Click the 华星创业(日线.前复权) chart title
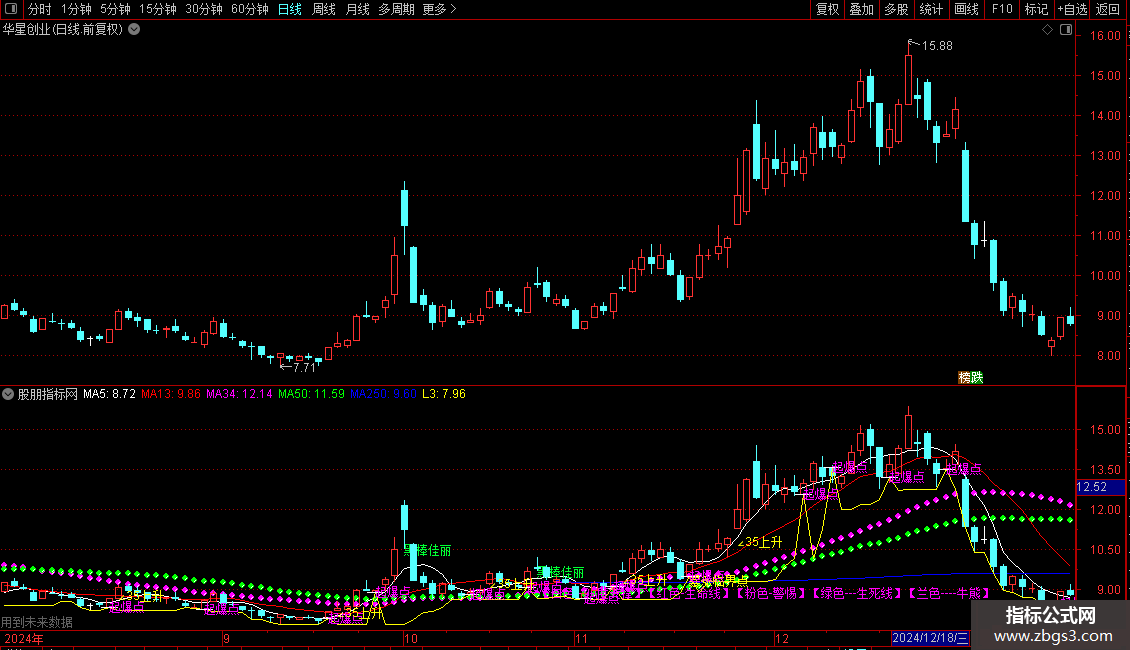This screenshot has height=650, width=1130. (63, 30)
